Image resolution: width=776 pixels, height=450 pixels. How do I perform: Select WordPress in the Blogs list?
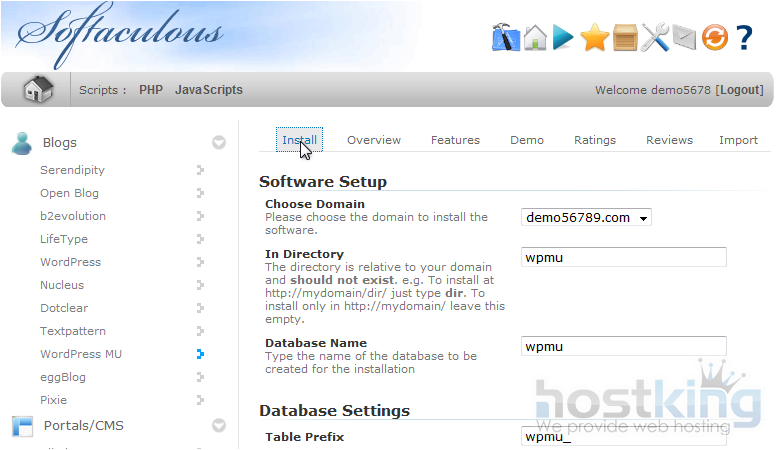(70, 262)
